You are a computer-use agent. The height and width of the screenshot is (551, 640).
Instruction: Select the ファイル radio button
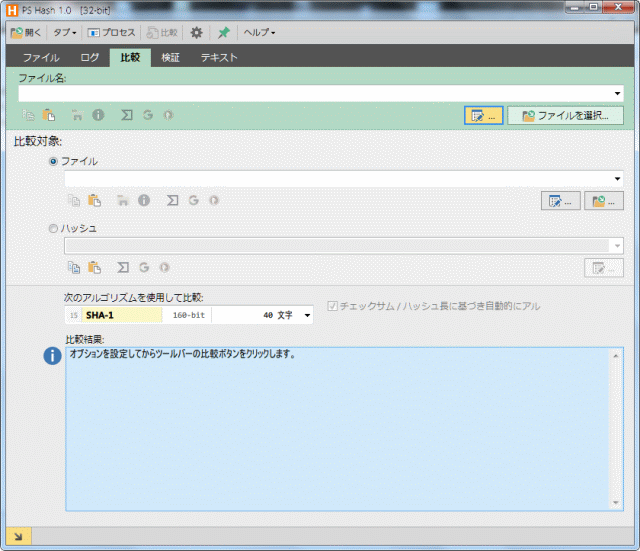[53, 161]
